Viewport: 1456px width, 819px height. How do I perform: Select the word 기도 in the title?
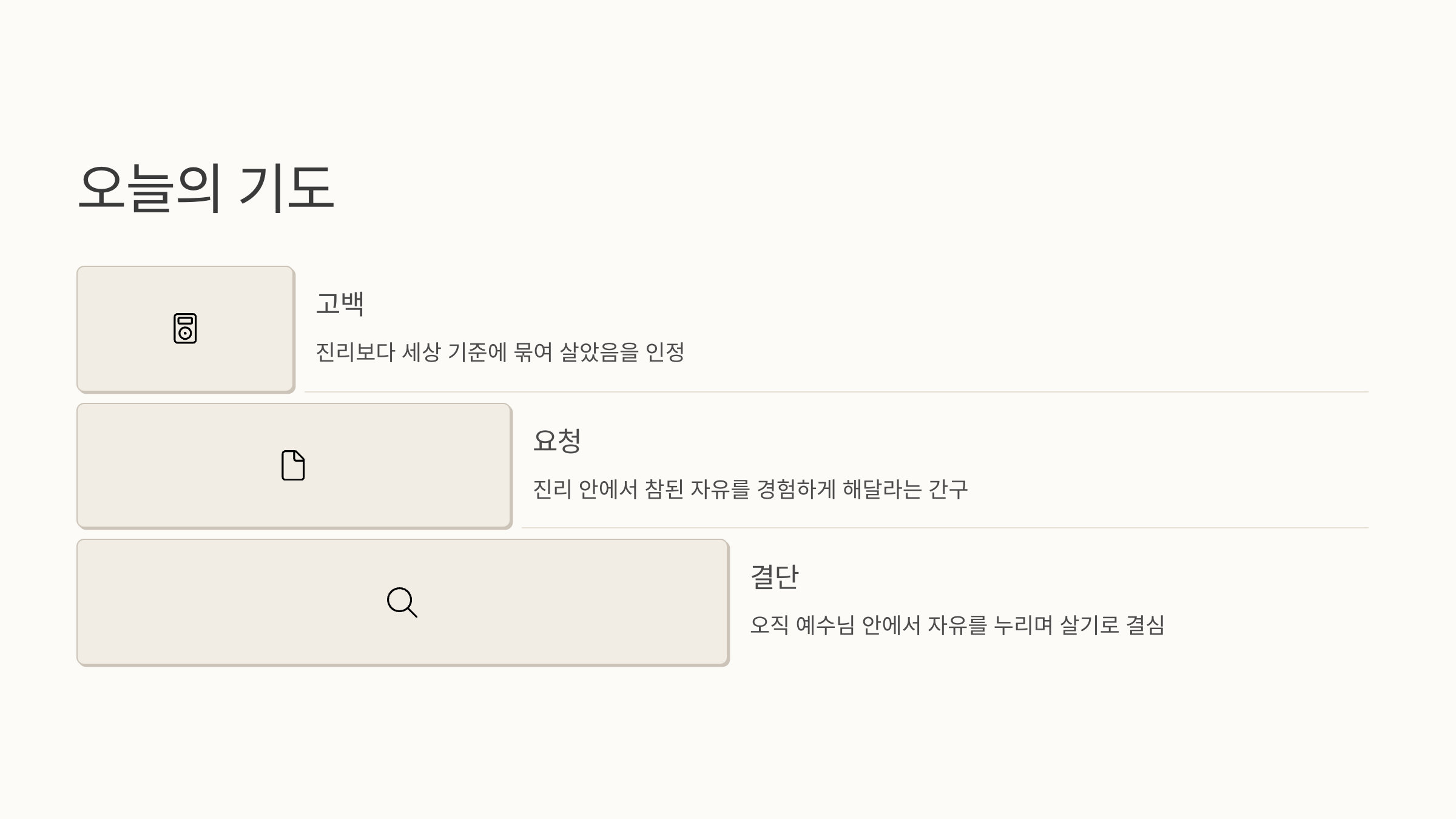pos(286,187)
